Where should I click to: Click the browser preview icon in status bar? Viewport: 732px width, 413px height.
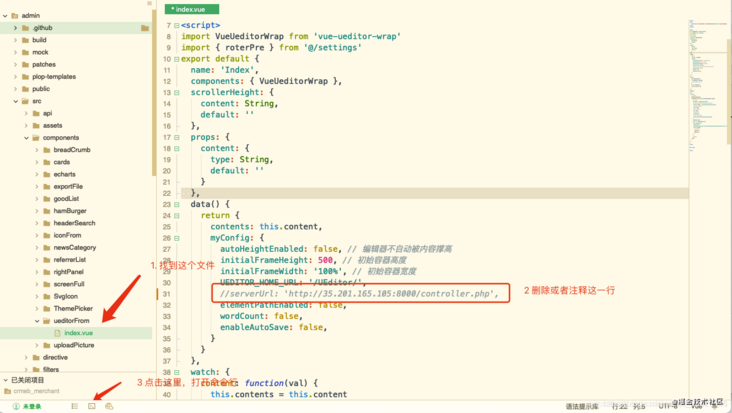(109, 406)
